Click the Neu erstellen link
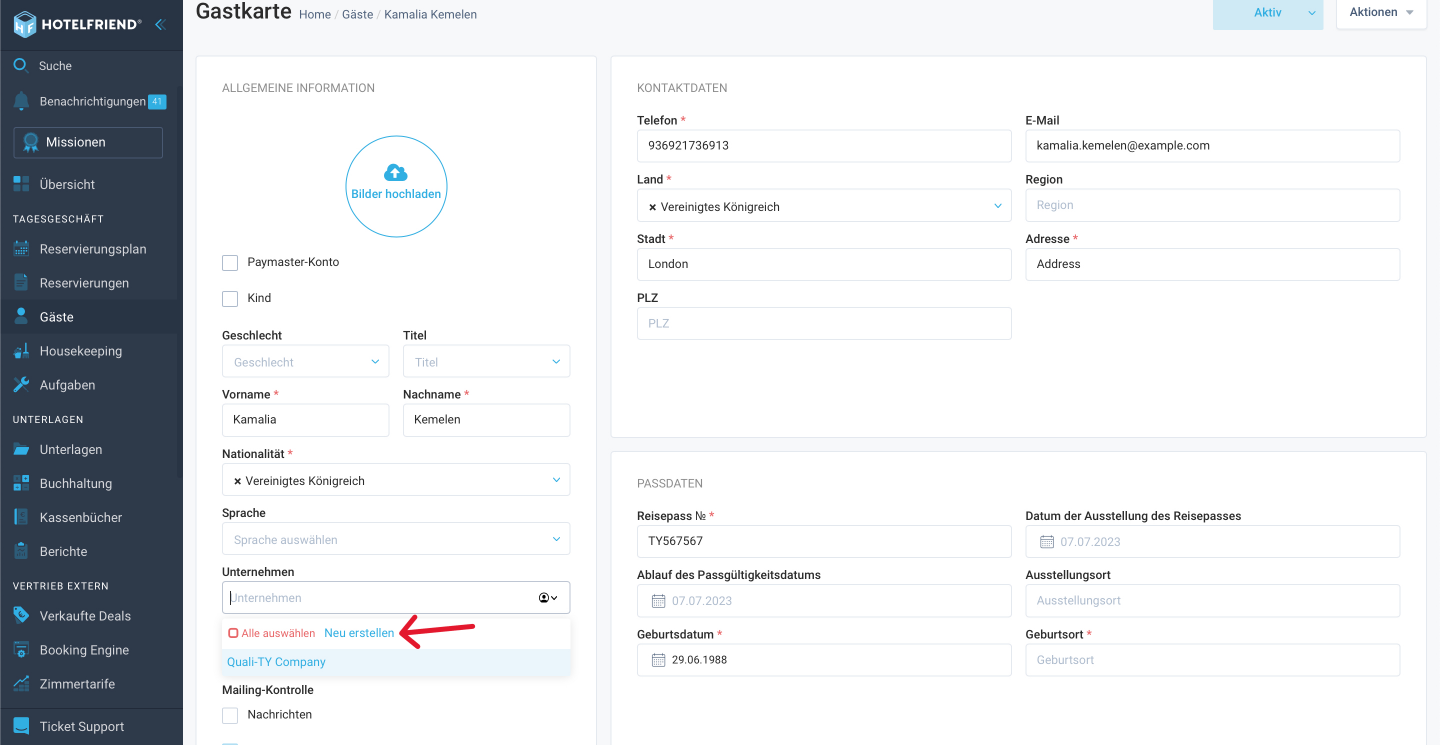The image size is (1440, 745). click(359, 633)
